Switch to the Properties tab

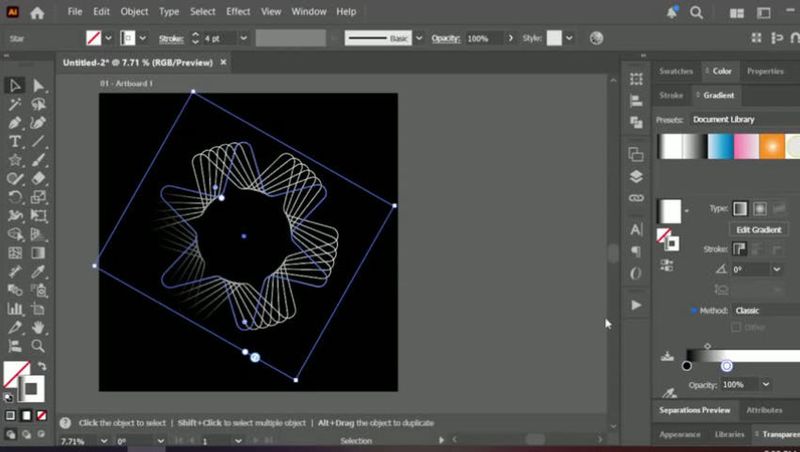(765, 71)
